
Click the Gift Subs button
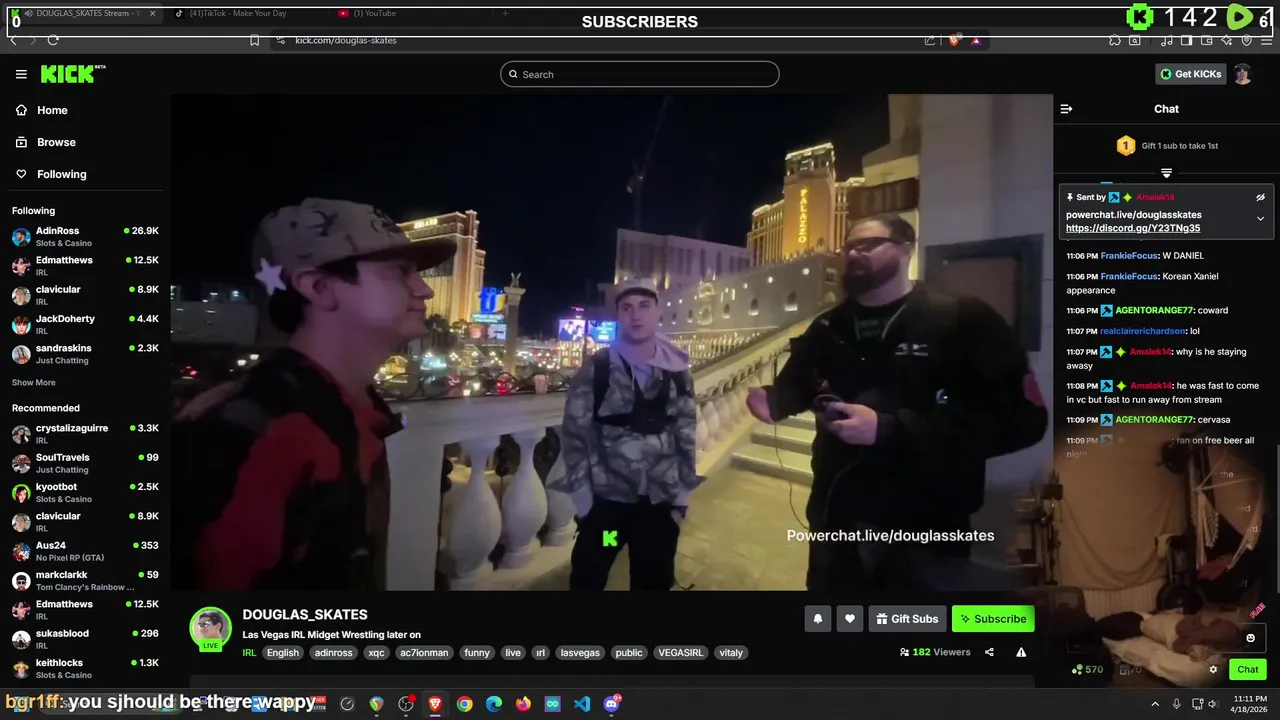click(x=907, y=619)
